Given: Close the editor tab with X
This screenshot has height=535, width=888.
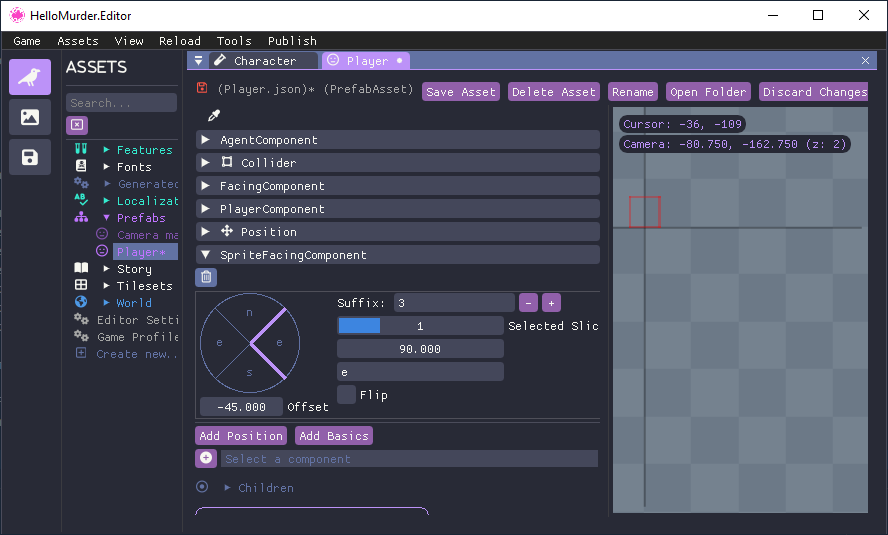Looking at the screenshot, I should click(865, 61).
